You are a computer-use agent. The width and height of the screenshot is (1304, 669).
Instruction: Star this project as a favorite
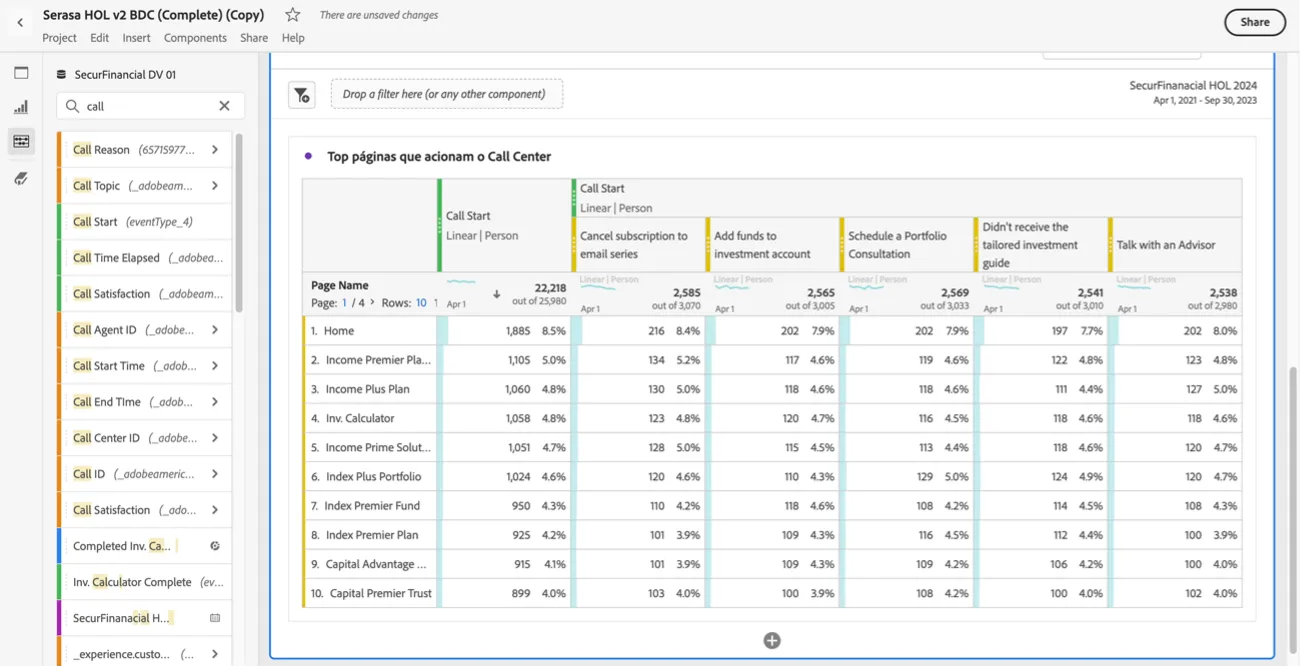click(x=293, y=15)
